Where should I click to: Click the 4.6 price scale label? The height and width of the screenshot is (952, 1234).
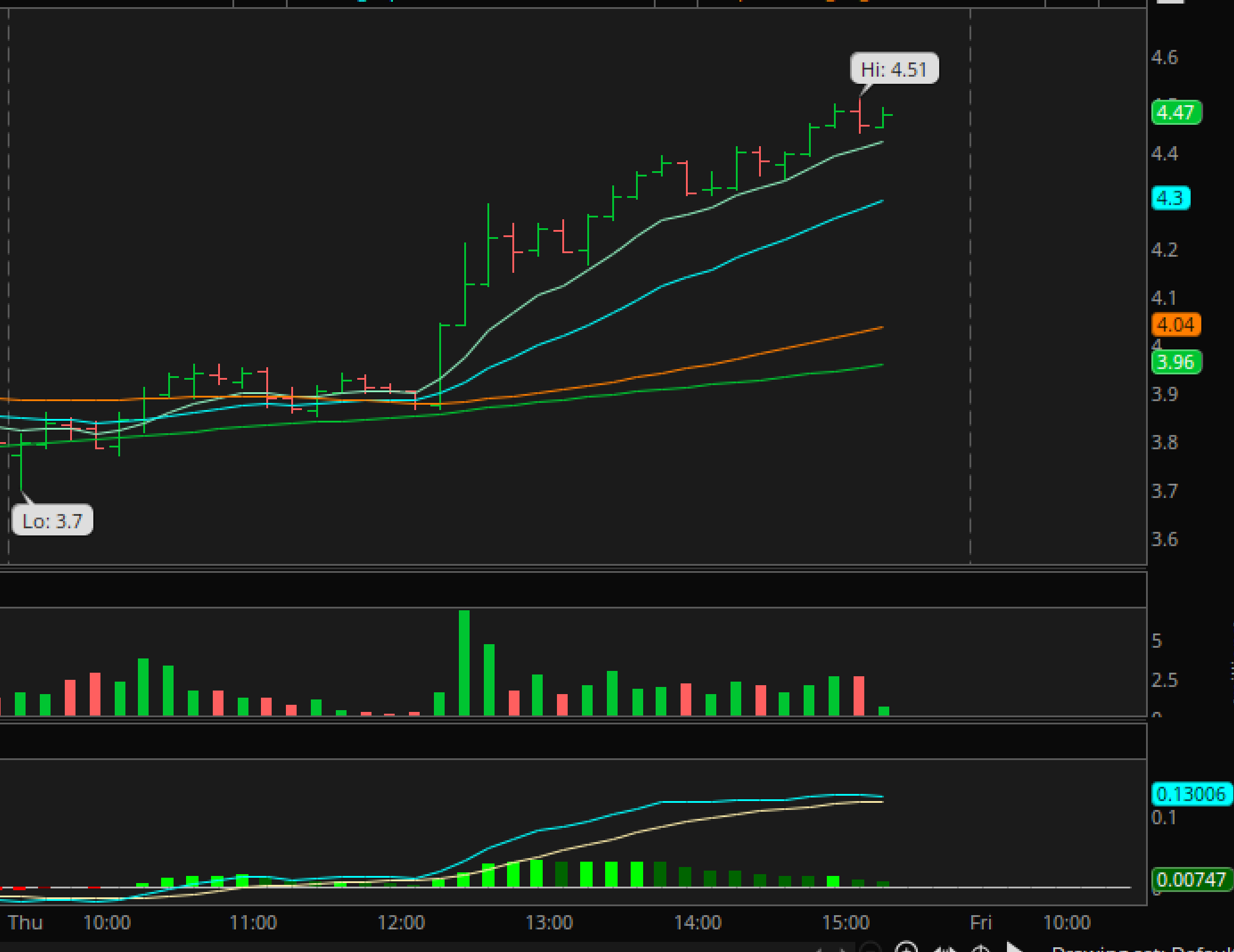[1164, 58]
